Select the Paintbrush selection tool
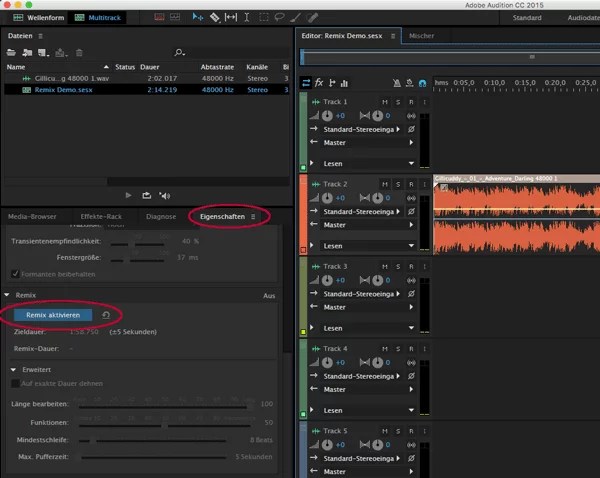Image resolution: width=600 pixels, height=478 pixels. coord(296,17)
